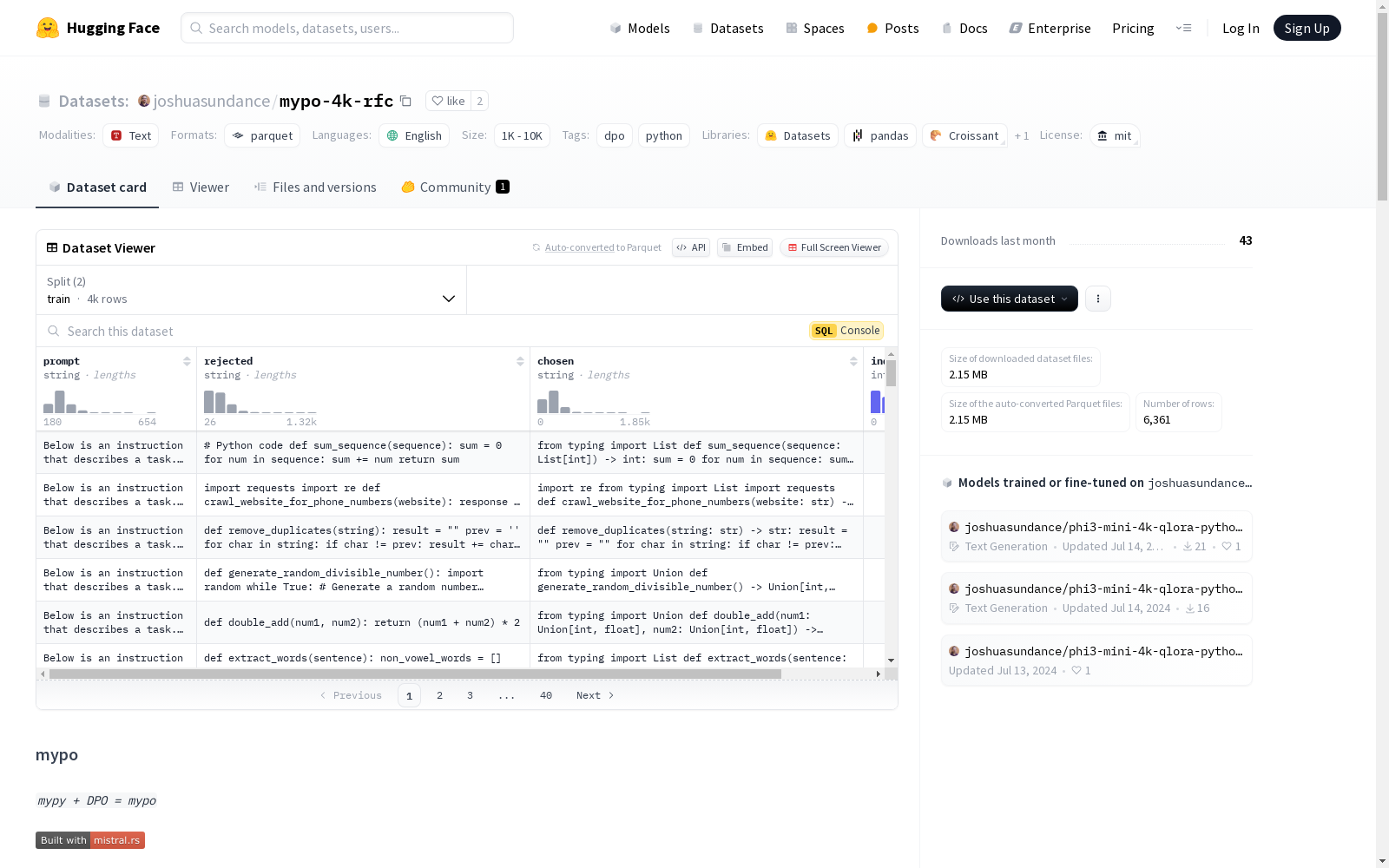Select the pandas library tag
The image size is (1389, 868).
pos(880,135)
